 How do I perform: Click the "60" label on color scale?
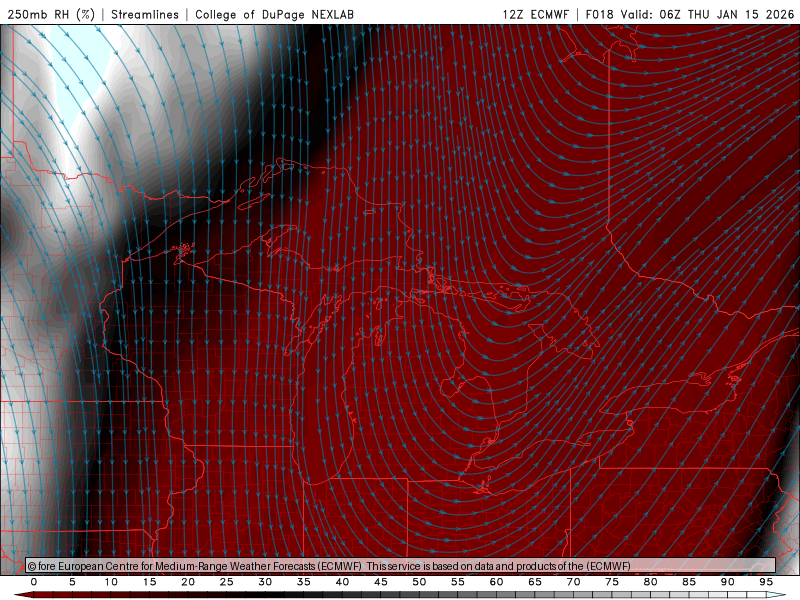[x=496, y=582]
